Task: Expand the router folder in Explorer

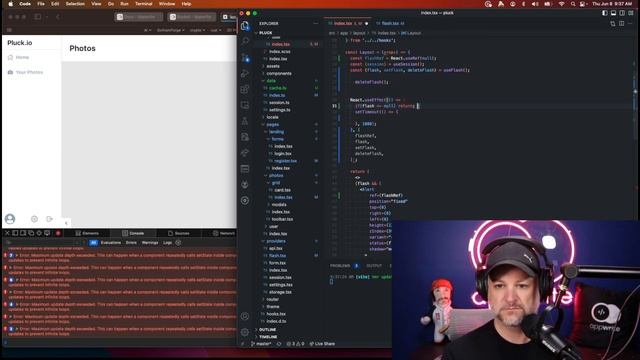Action: [x=272, y=299]
